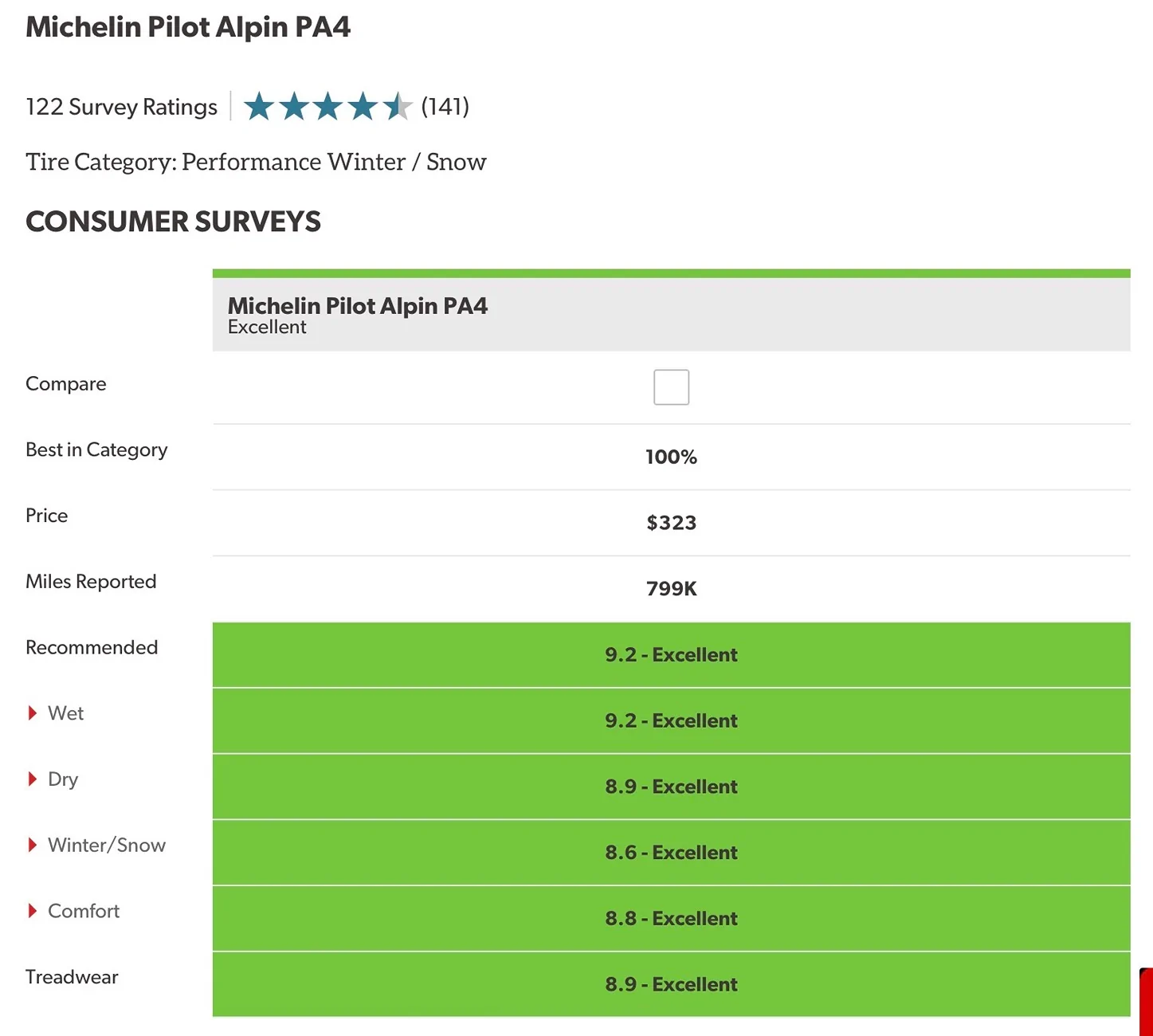
Task: Click the Winter/Snow 8.6 - Excellent cell
Action: 671,853
